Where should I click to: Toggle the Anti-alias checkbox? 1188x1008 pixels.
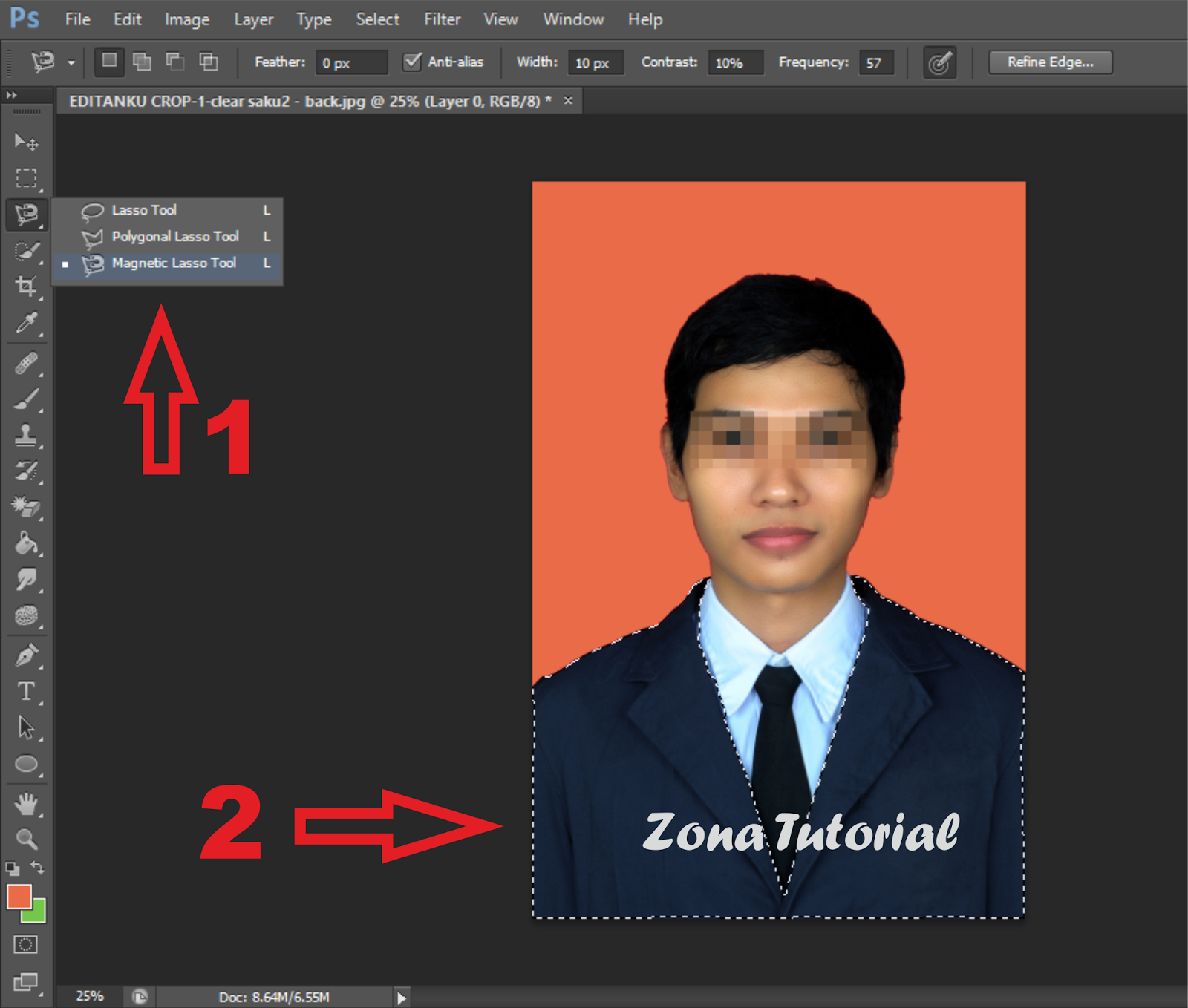click(x=412, y=62)
